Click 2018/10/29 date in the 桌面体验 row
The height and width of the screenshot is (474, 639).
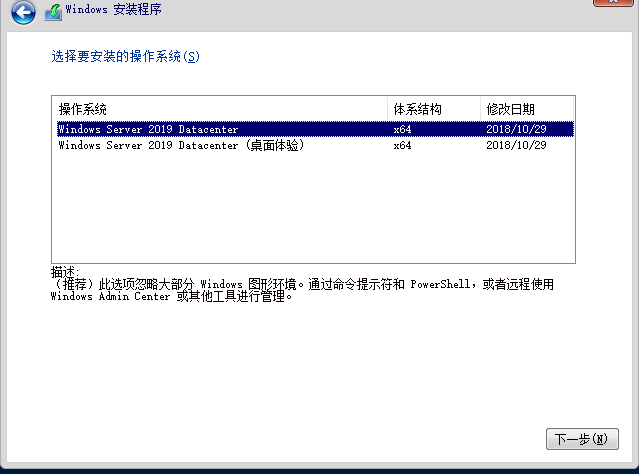click(x=516, y=145)
